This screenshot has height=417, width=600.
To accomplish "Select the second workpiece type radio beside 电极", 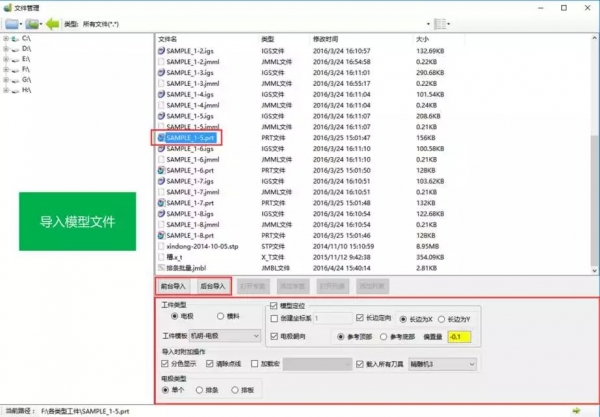I will click(x=220, y=316).
